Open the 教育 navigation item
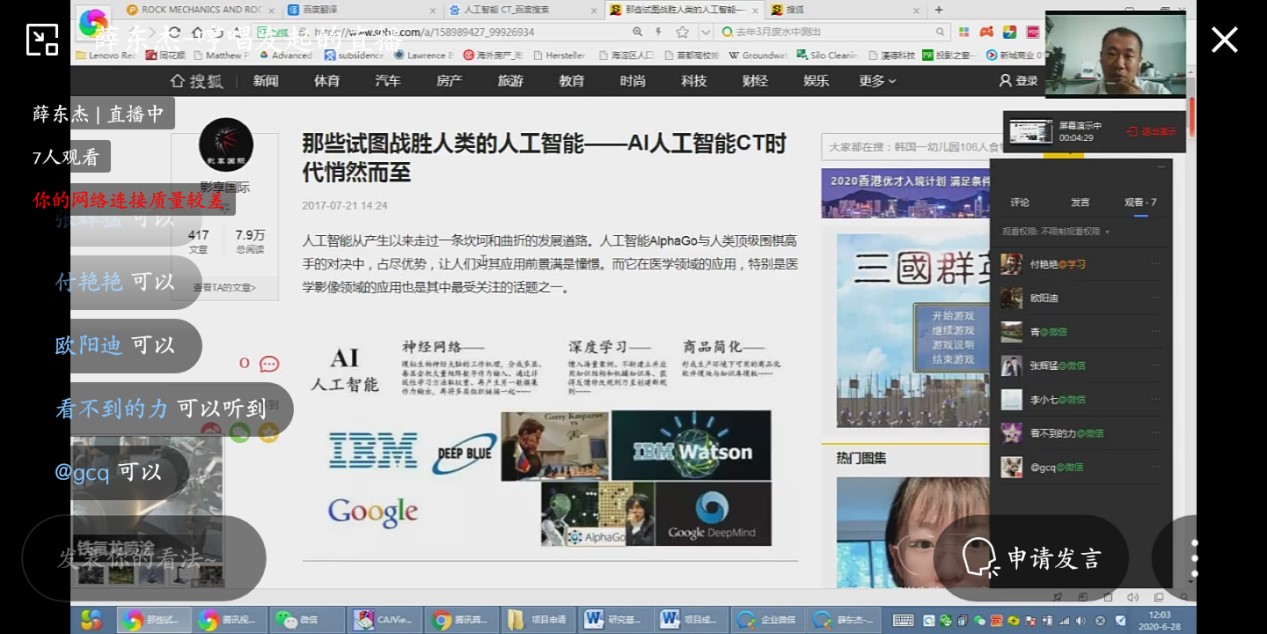The height and width of the screenshot is (634, 1267). [572, 81]
